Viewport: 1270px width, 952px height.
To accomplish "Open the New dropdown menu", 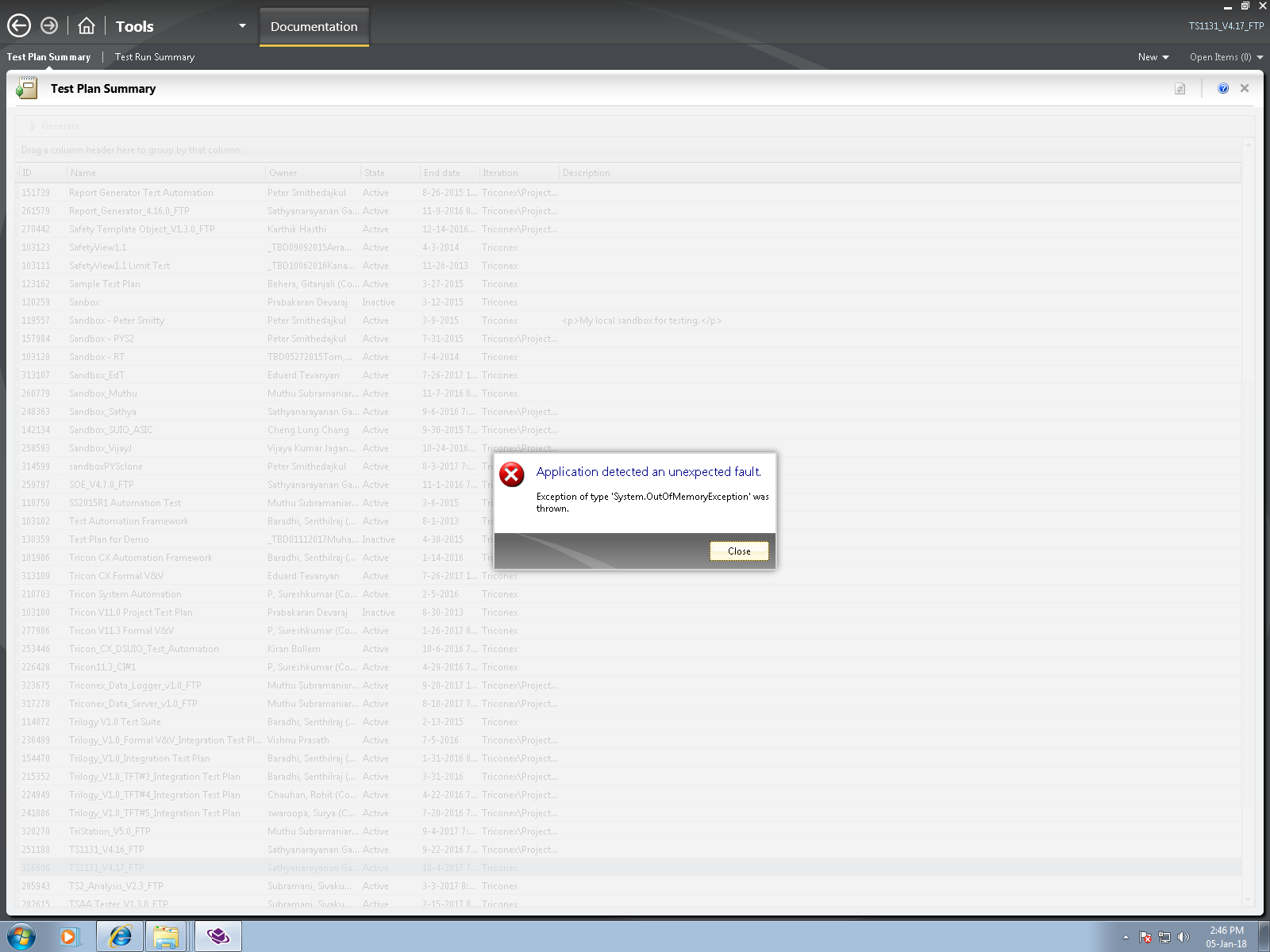I will pyautogui.click(x=1153, y=57).
